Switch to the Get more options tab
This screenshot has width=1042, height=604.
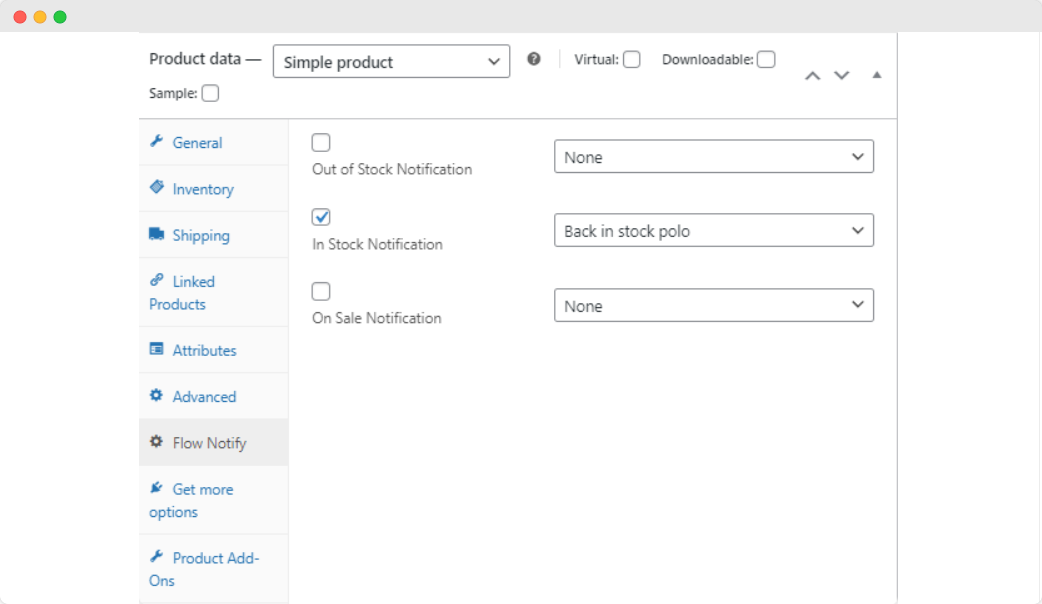195,500
